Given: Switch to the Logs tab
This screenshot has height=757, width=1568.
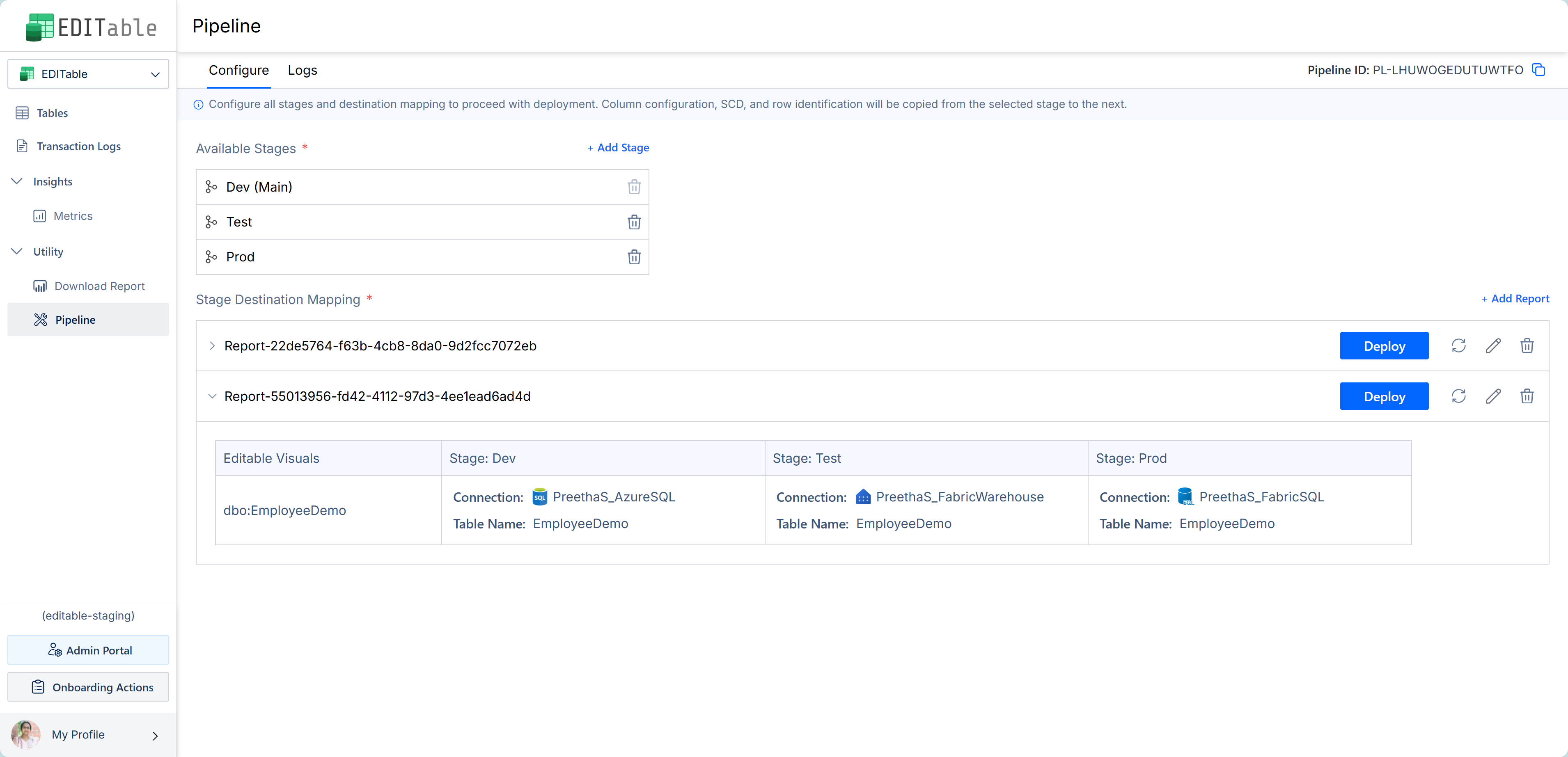Looking at the screenshot, I should 302,70.
